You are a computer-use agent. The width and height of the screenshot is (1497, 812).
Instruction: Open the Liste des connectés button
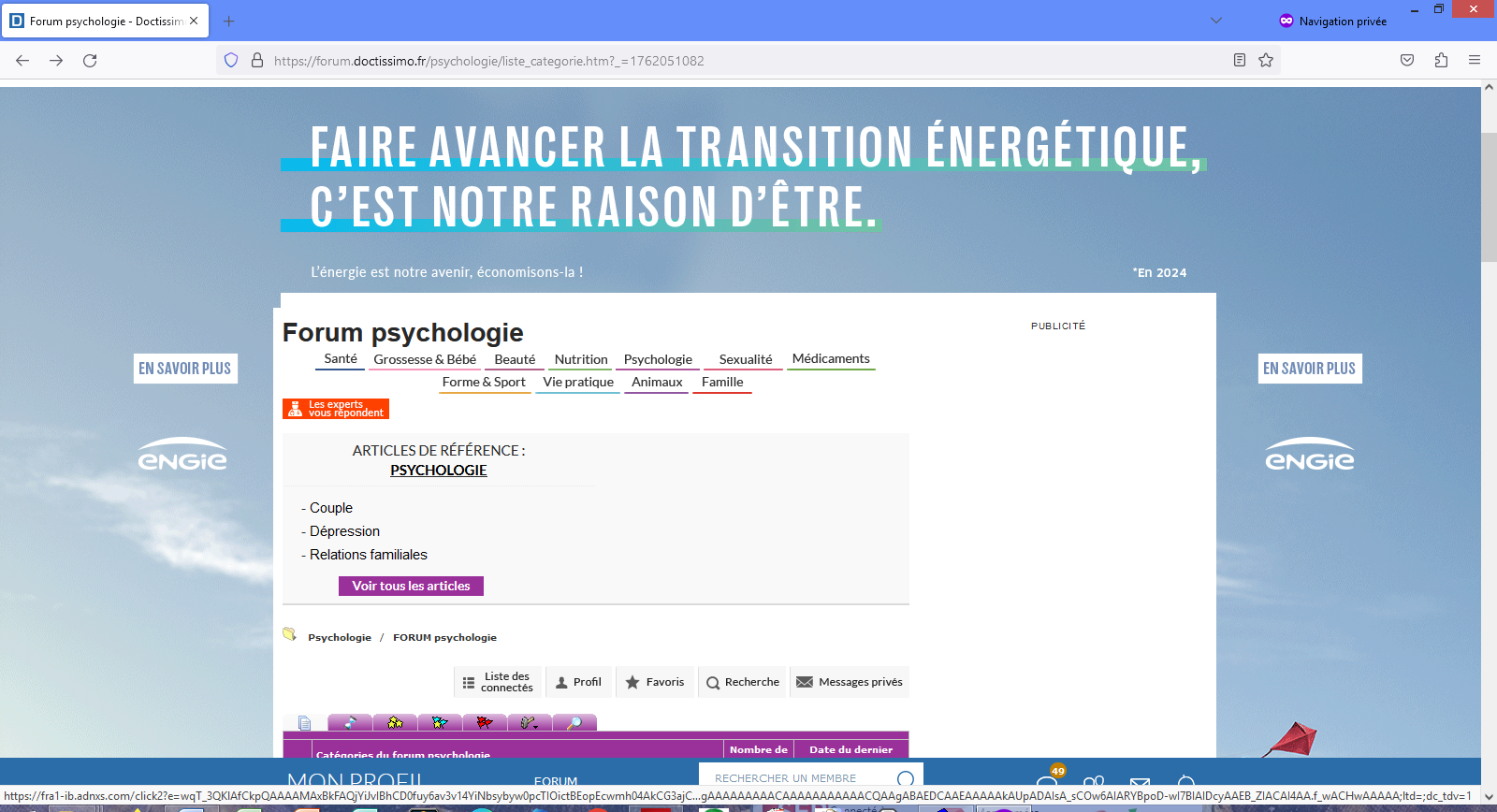coord(498,682)
